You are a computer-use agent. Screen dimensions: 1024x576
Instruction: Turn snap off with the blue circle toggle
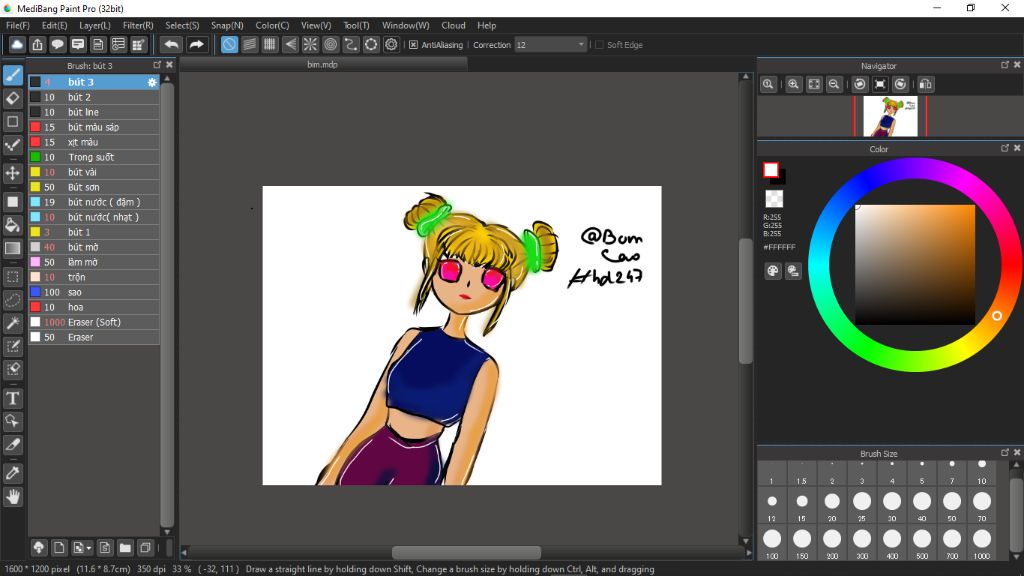tap(229, 44)
